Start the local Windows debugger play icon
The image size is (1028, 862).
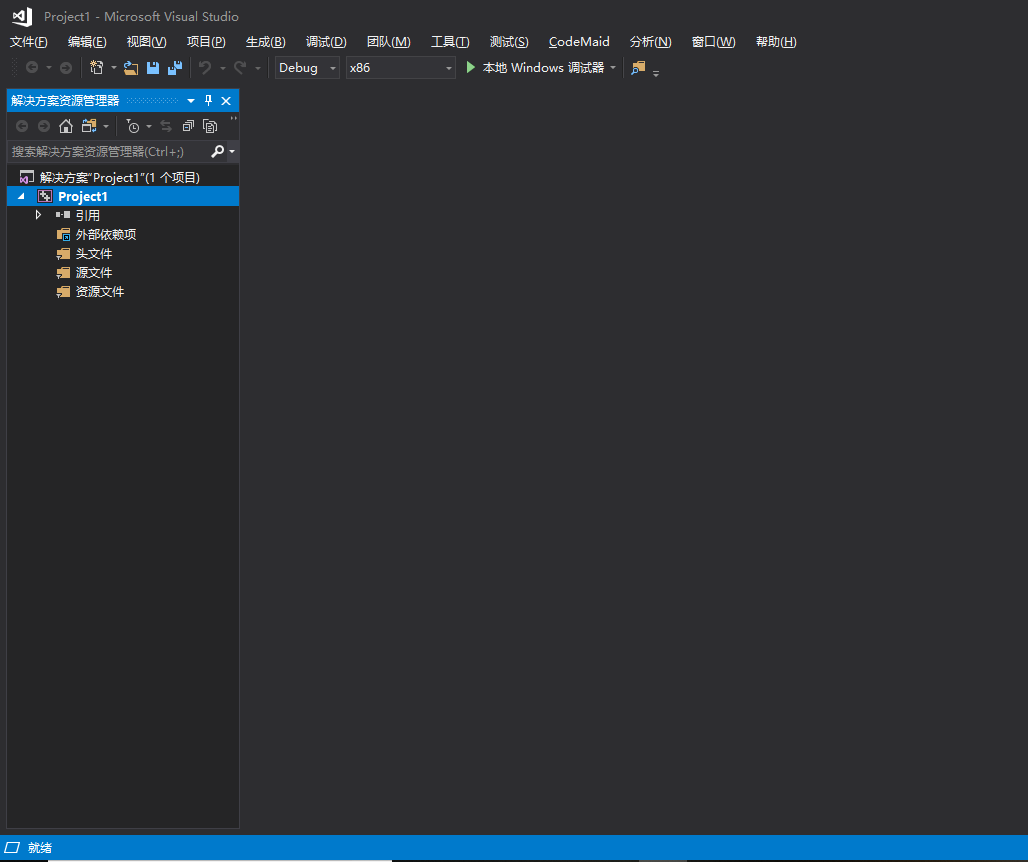[470, 68]
